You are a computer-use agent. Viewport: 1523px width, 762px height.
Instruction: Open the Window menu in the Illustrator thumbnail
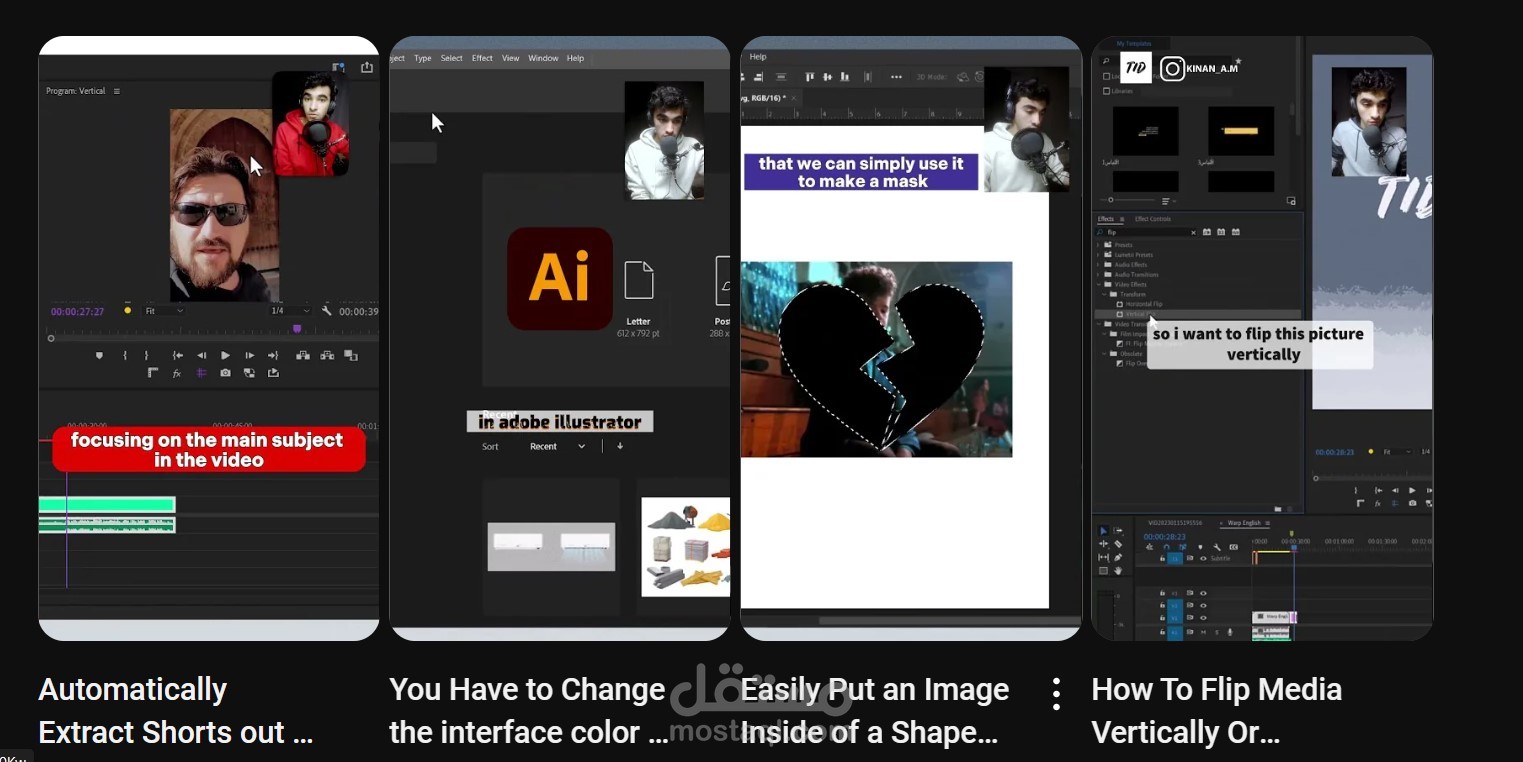click(543, 58)
